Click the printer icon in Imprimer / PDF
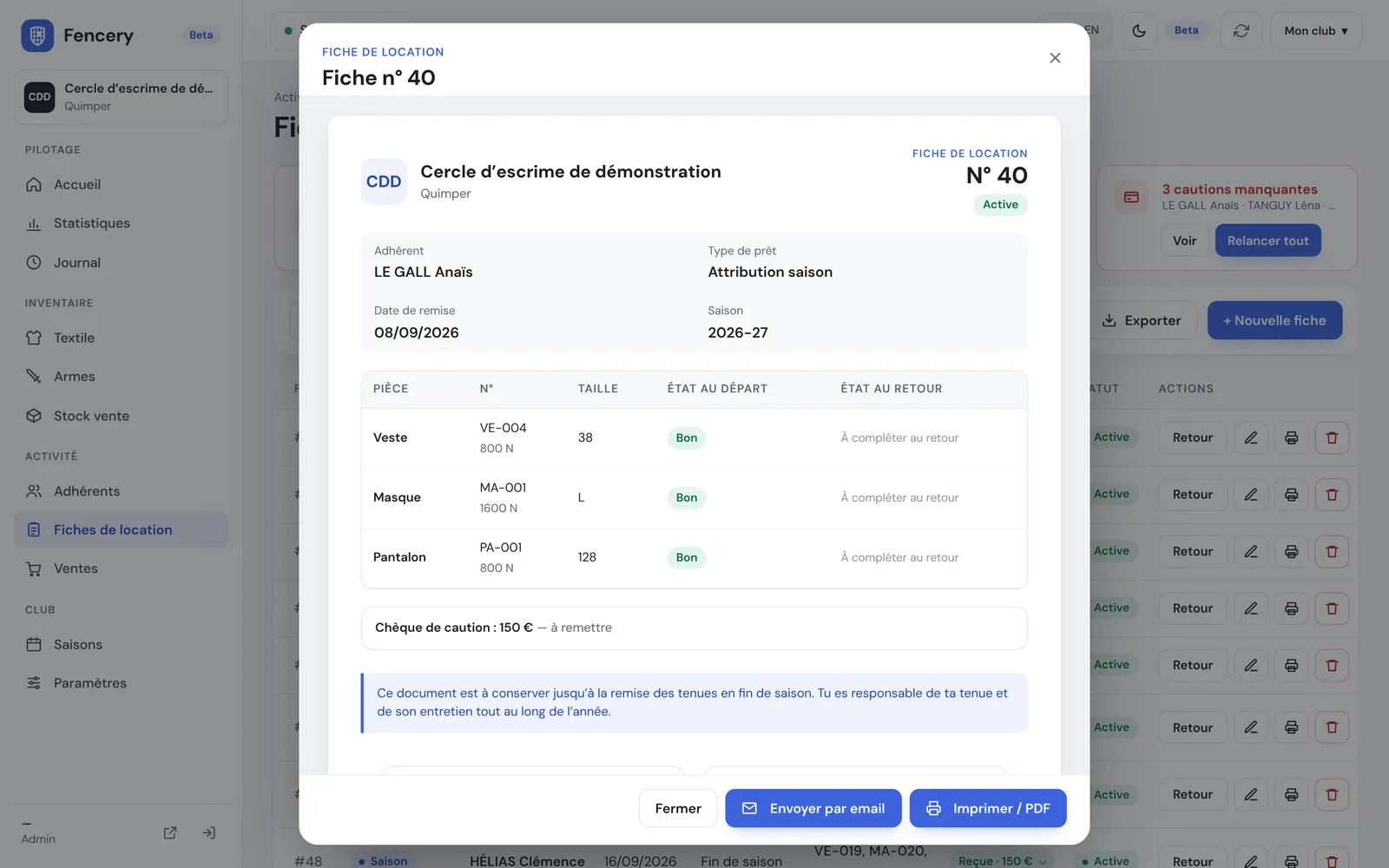The height and width of the screenshot is (868, 1389). [x=933, y=808]
